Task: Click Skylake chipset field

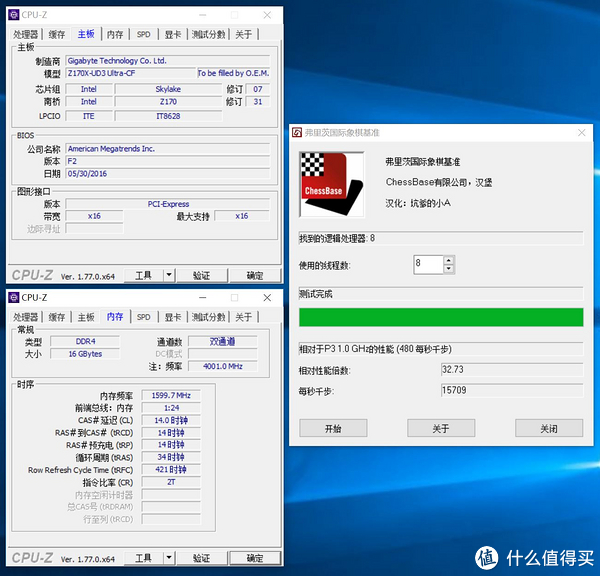Action: (x=168, y=89)
